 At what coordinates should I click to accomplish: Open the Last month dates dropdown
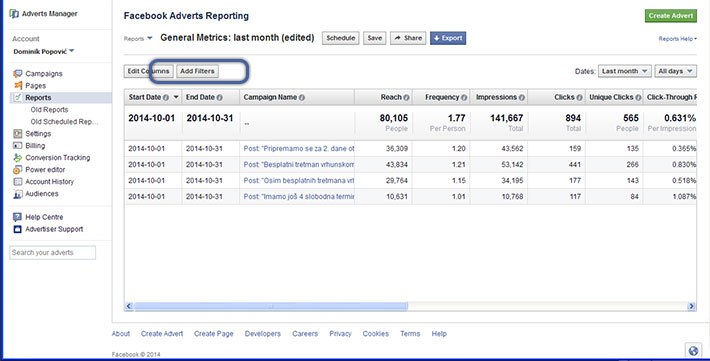[x=625, y=71]
